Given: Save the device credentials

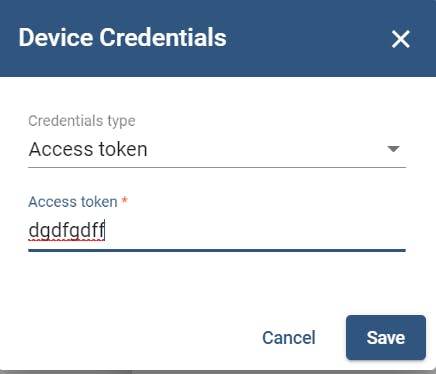Looking at the screenshot, I should point(386,338).
